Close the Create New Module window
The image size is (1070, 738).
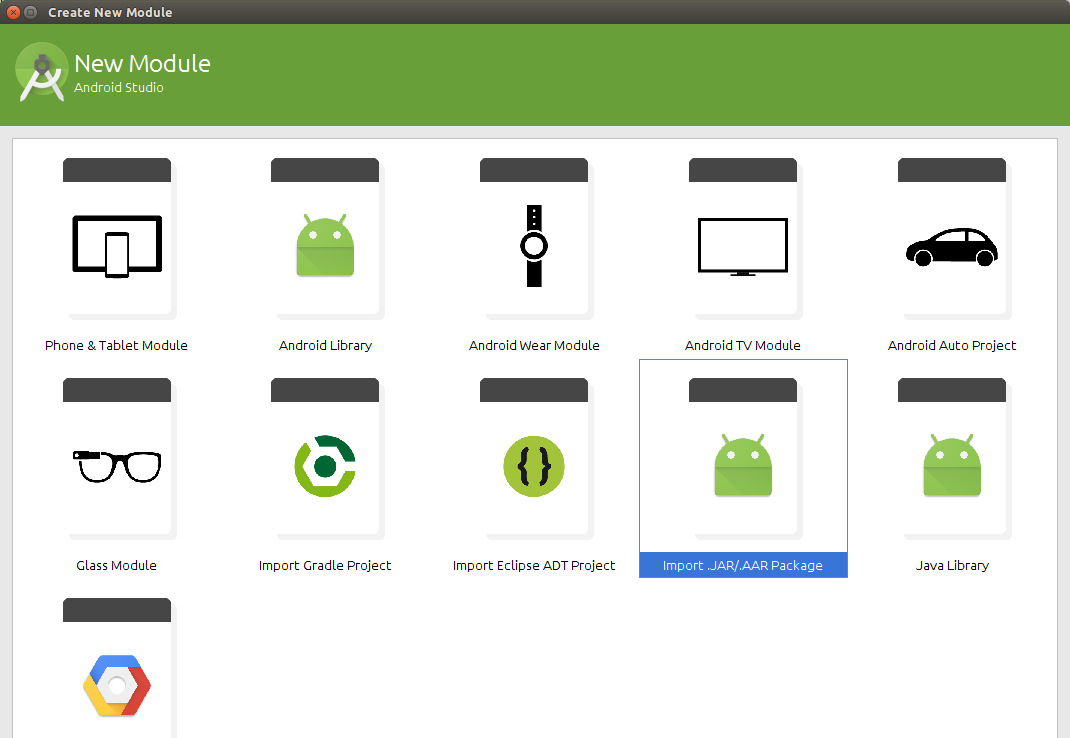pos(13,12)
